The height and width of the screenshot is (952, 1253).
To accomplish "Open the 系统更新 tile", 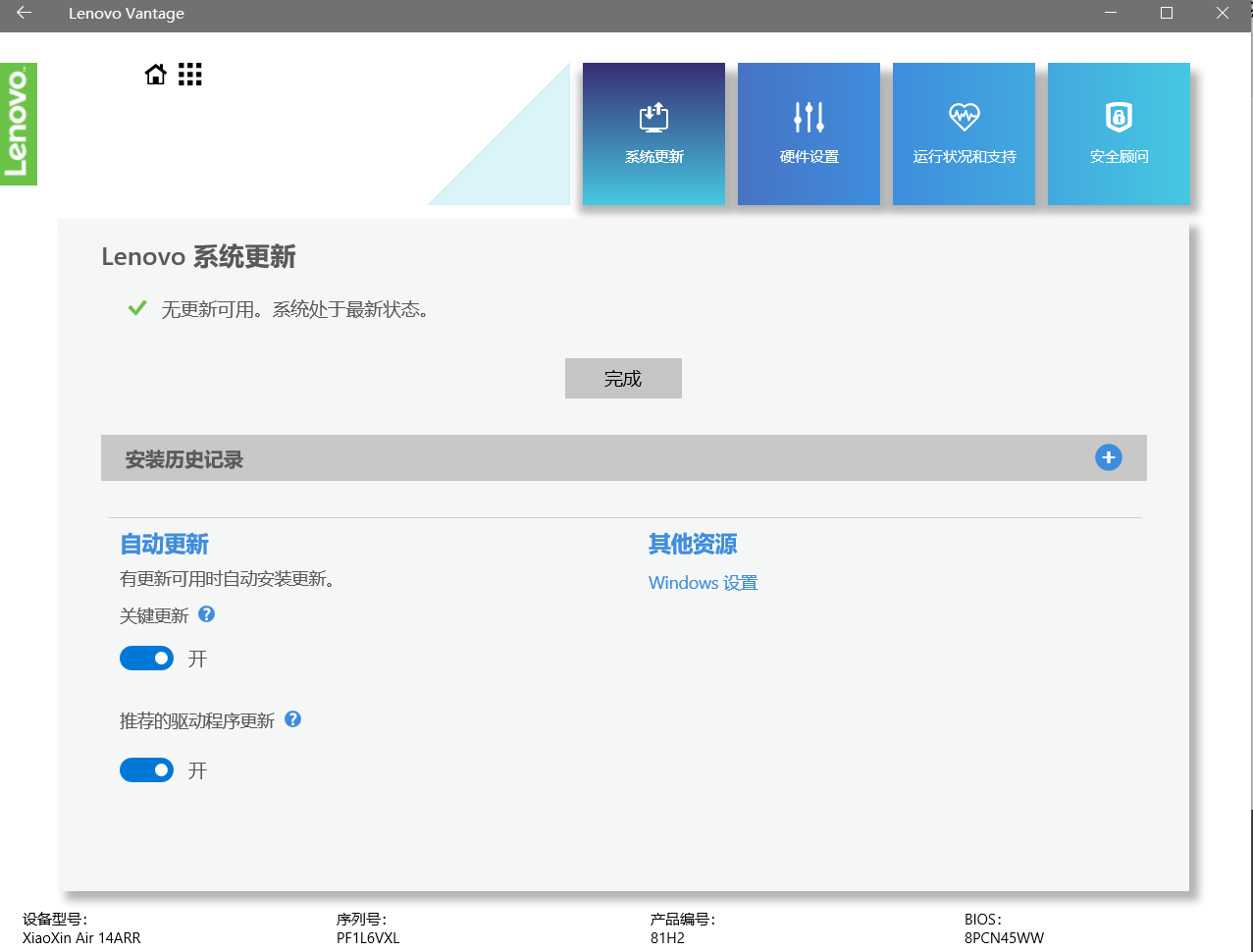I will pos(653,134).
